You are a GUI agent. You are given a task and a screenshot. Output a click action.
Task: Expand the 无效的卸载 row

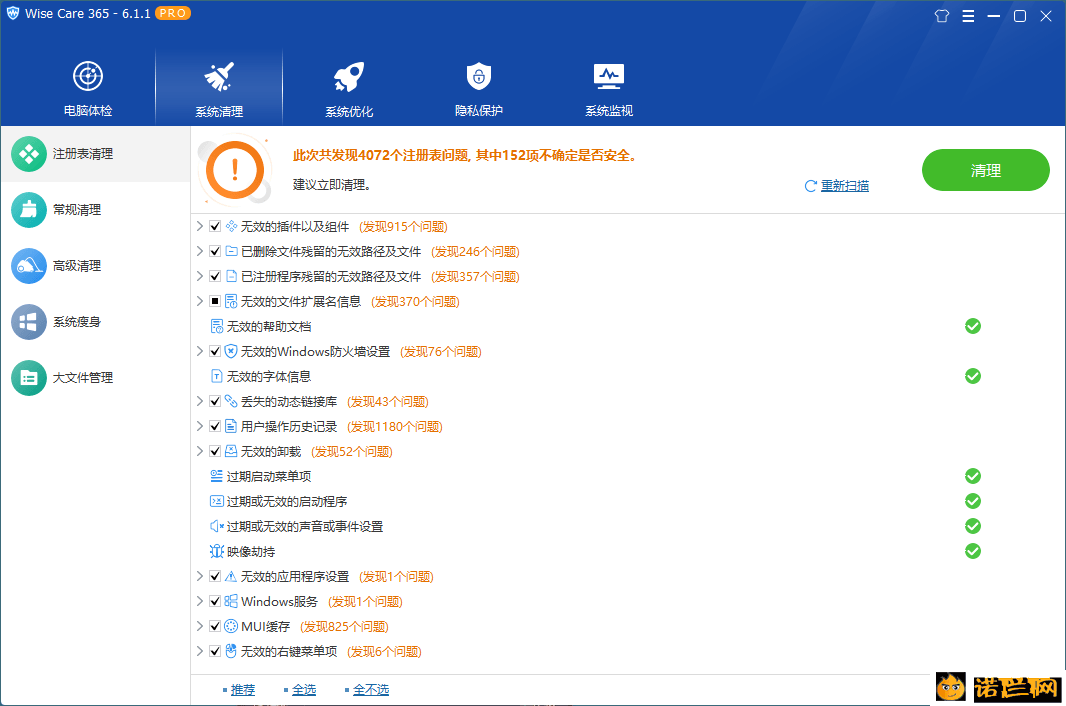(x=200, y=451)
